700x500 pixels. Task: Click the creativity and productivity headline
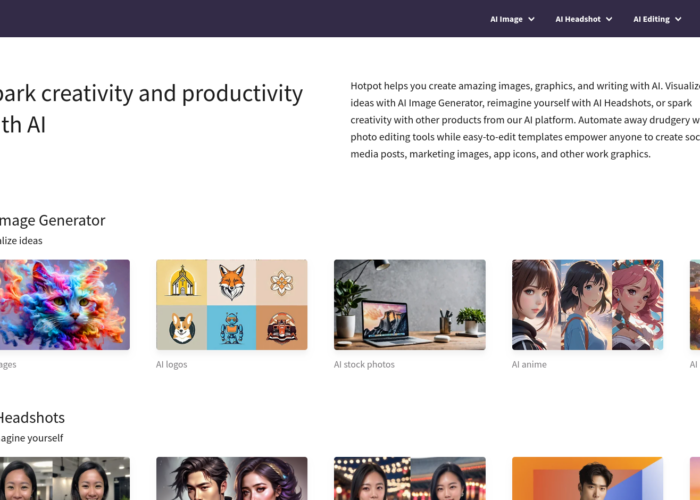pyautogui.click(x=151, y=108)
